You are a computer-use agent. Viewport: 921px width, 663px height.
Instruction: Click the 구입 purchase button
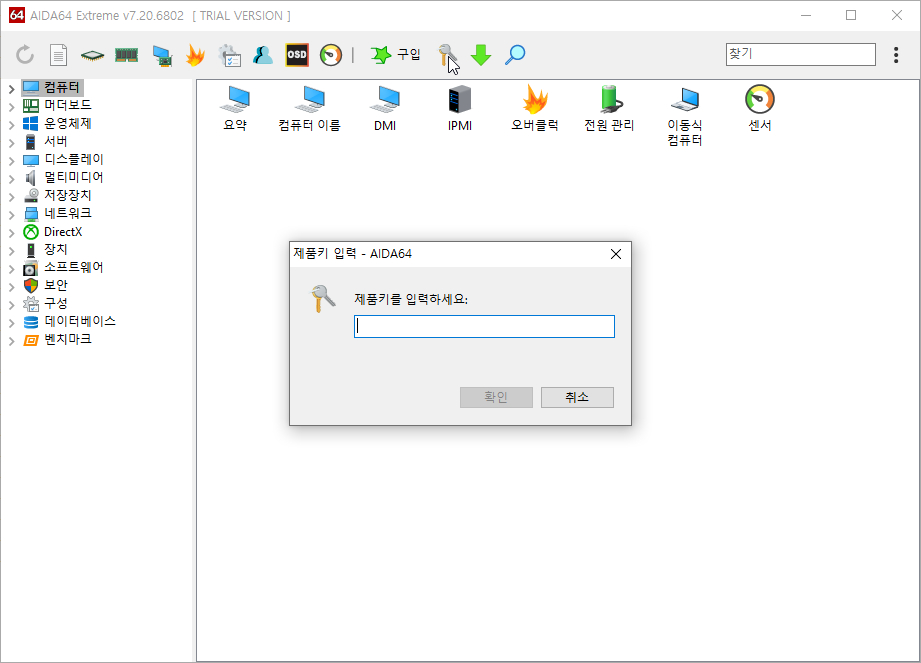[396, 55]
